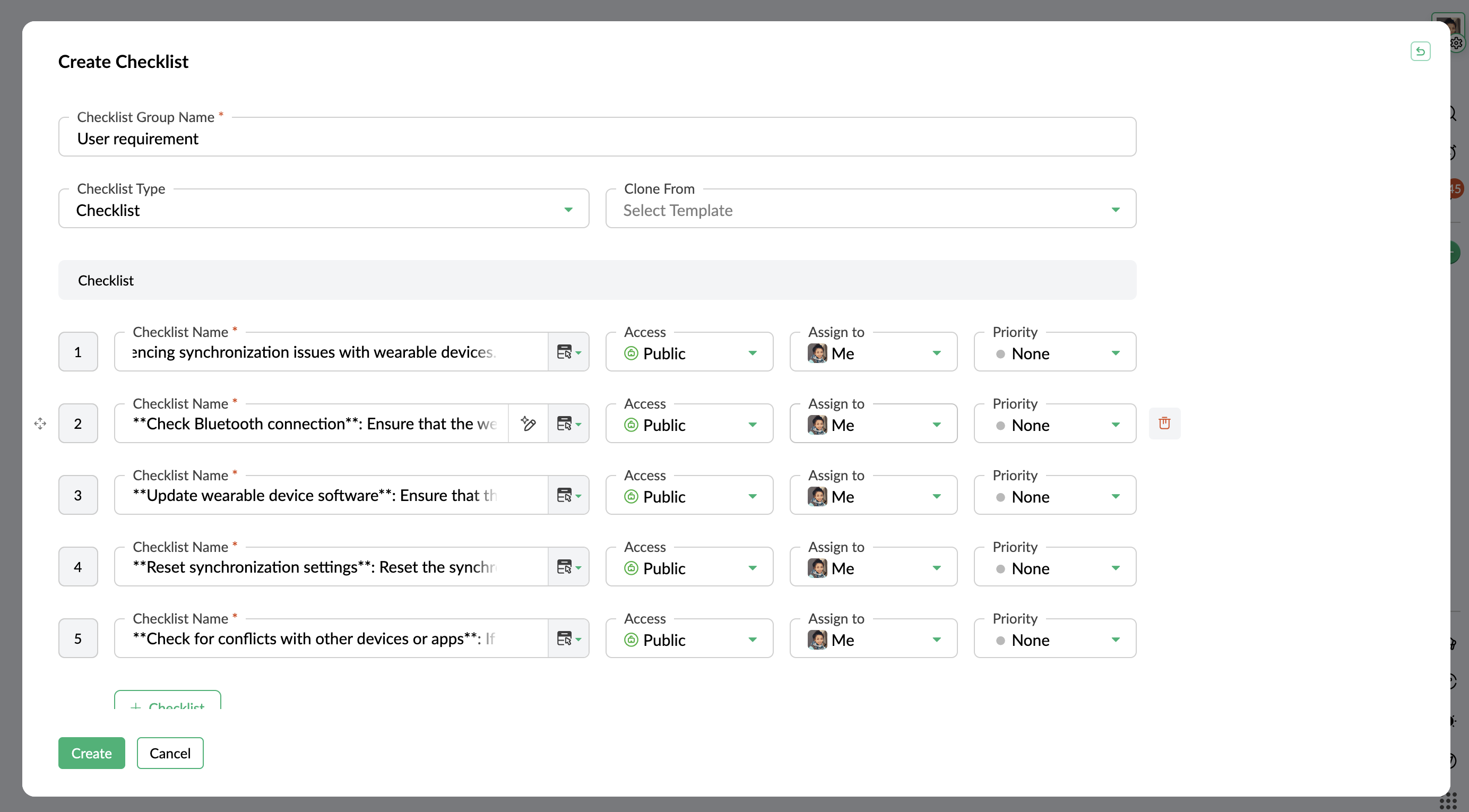Click the Cancel button
1469x812 pixels.
pyautogui.click(x=170, y=753)
